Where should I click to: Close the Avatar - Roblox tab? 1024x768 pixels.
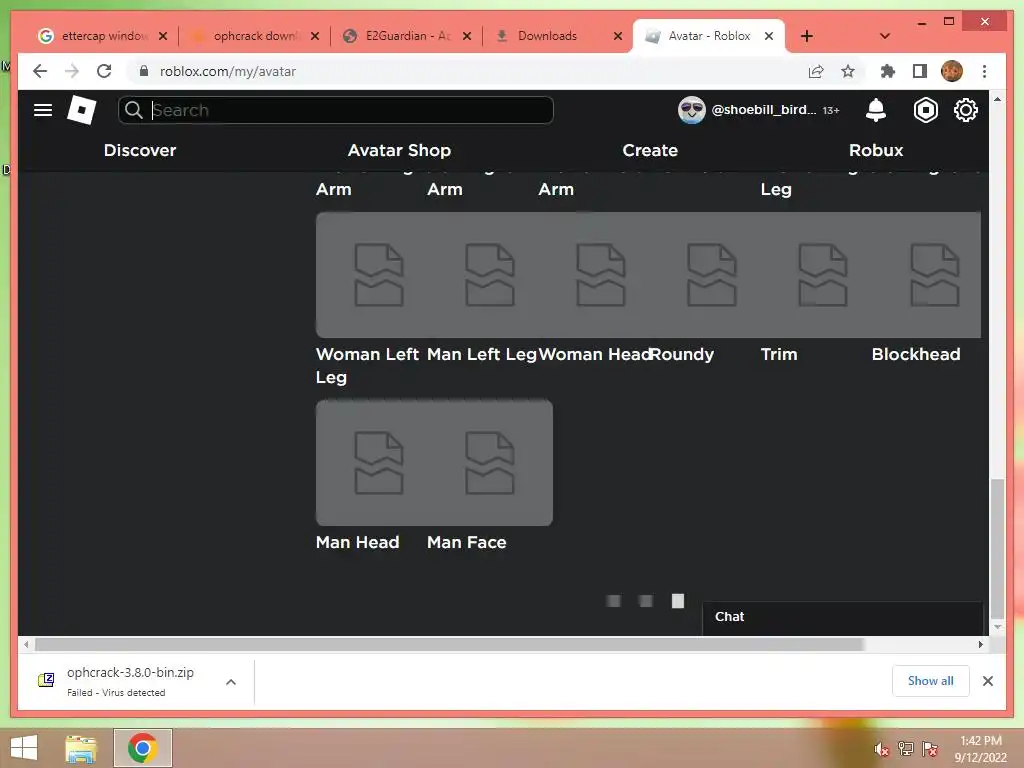coord(769,36)
